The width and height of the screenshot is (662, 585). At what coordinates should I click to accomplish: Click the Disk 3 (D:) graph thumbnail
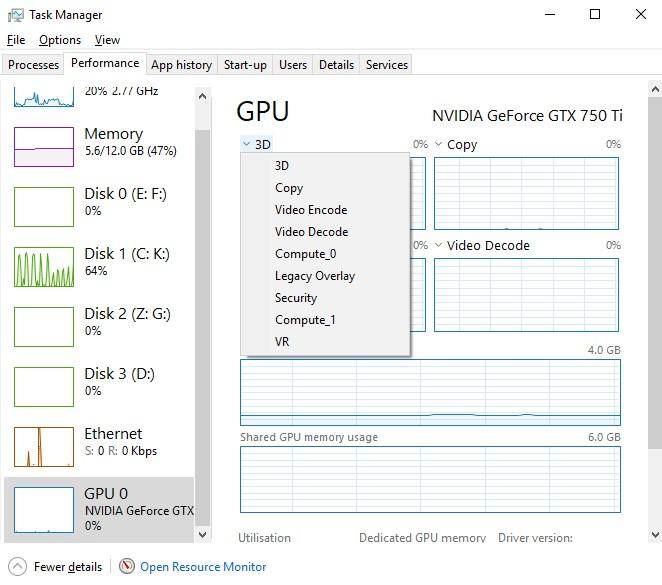[44, 386]
